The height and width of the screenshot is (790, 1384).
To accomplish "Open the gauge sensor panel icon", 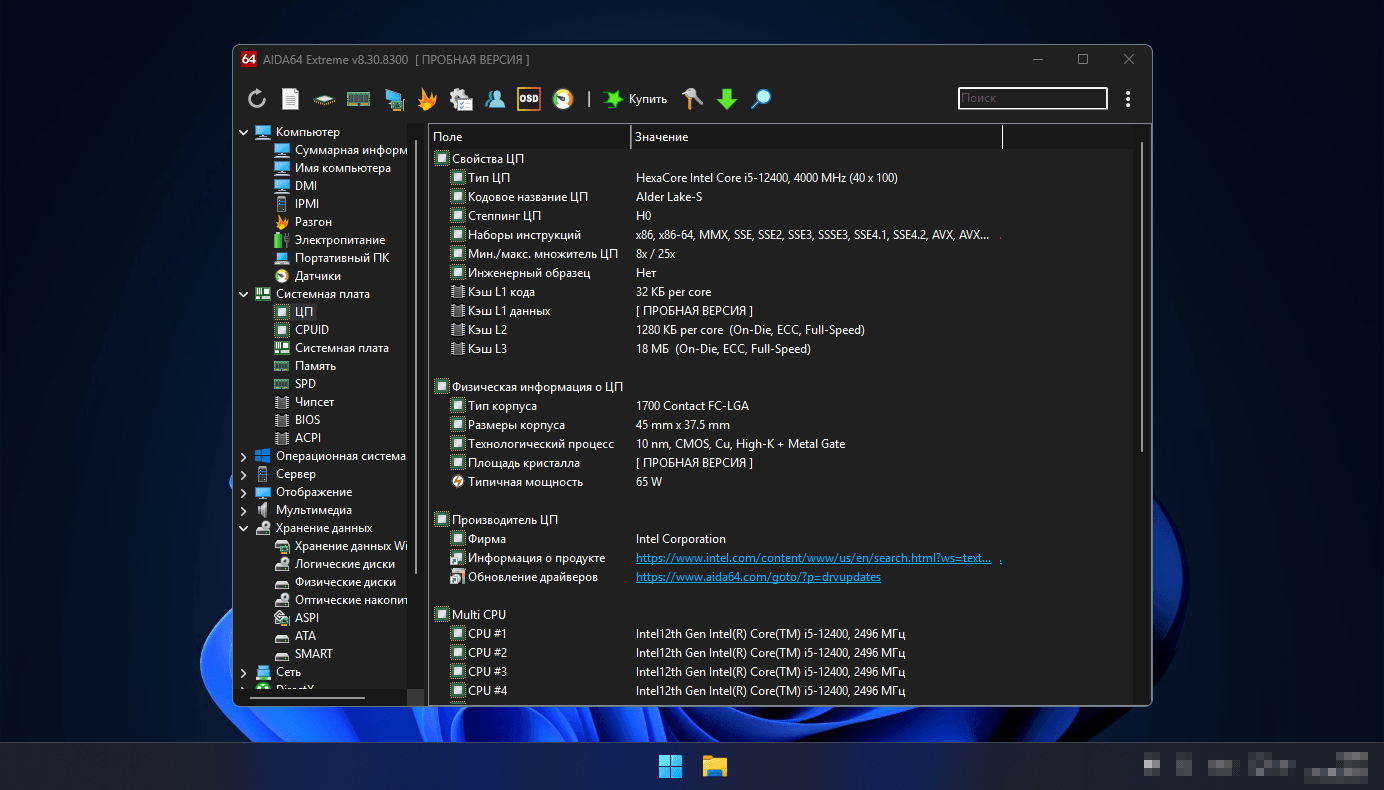I will tap(563, 98).
